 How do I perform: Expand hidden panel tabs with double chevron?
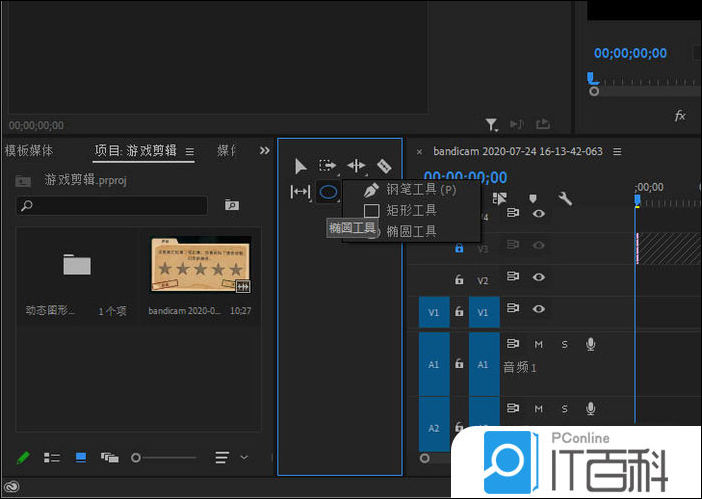click(264, 151)
